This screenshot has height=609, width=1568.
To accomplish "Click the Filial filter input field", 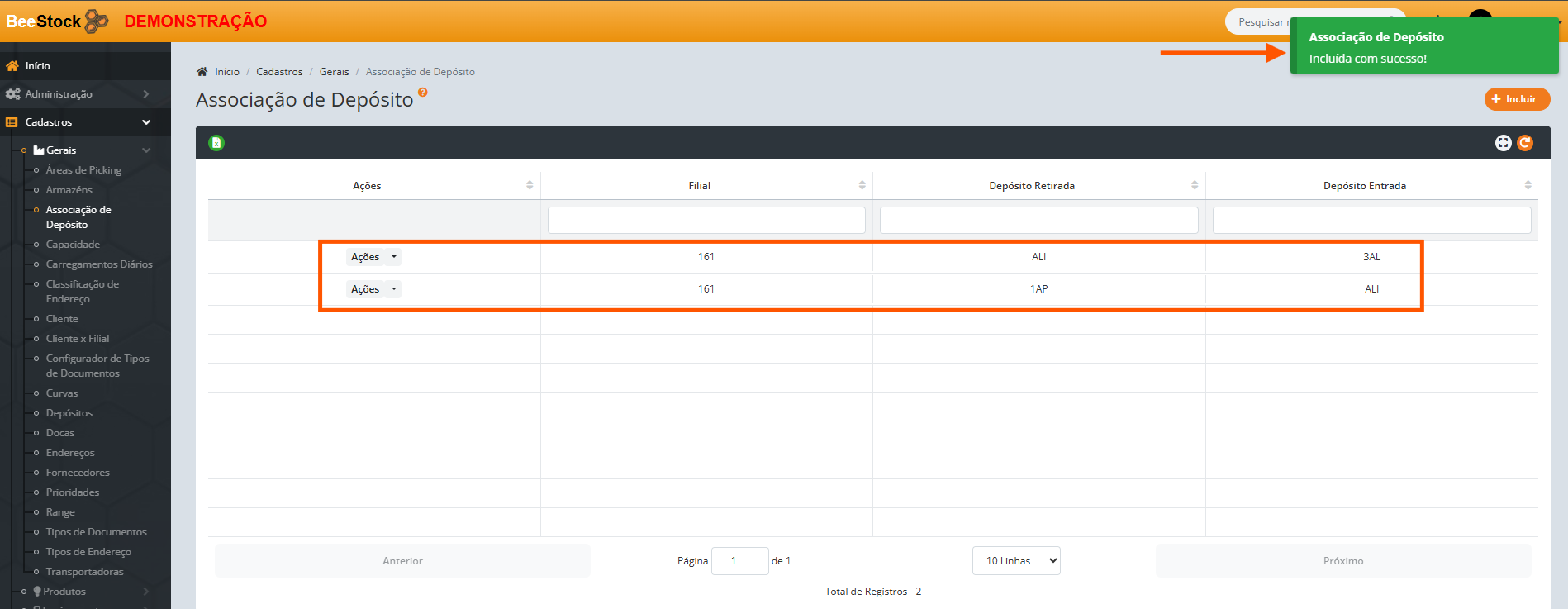I will 706,221.
